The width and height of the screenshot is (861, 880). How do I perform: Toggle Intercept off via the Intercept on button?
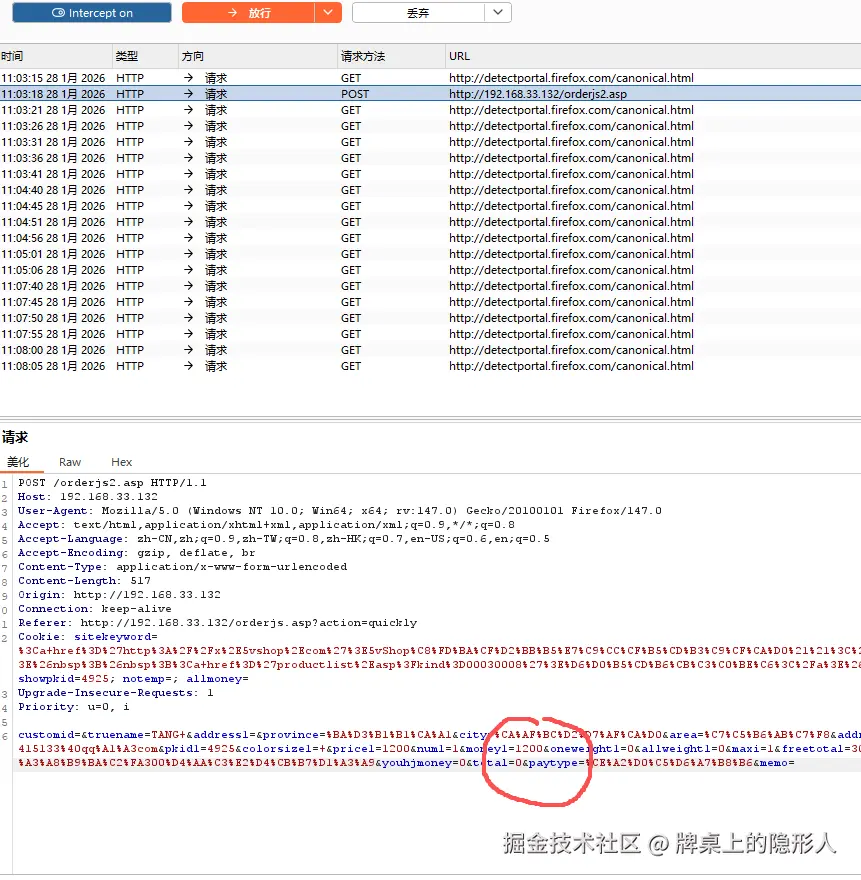pyautogui.click(x=91, y=13)
